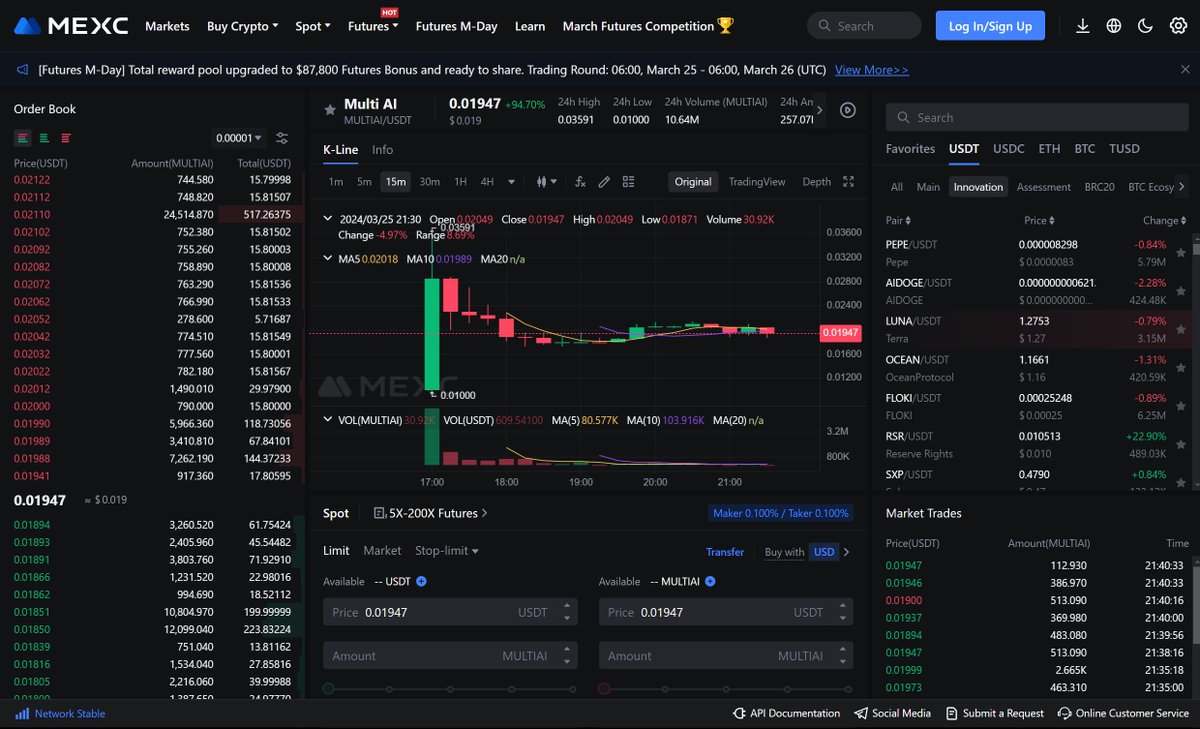Show bids-only order book view
The height and width of the screenshot is (729, 1200).
coord(44,138)
